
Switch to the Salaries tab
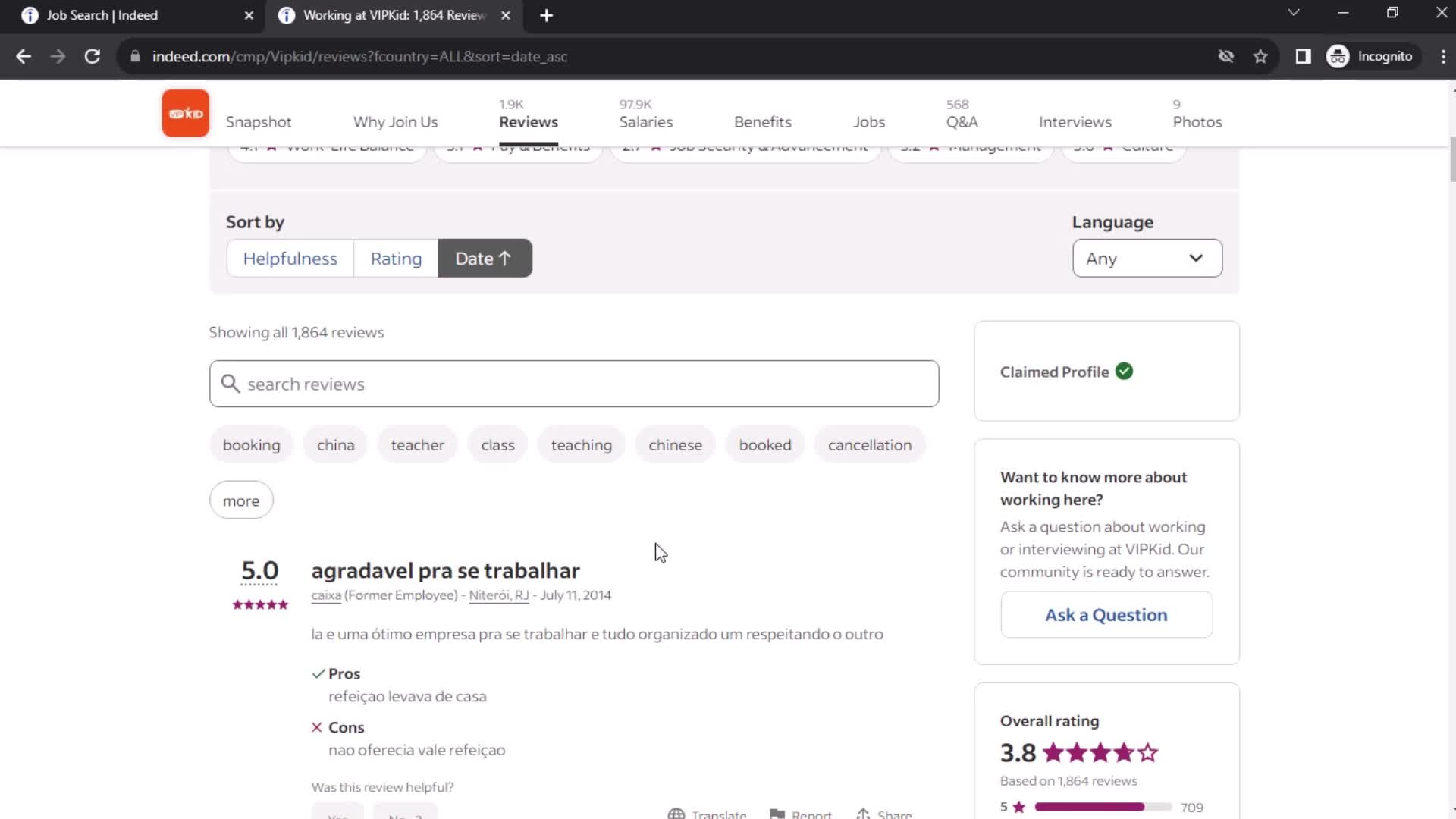(645, 122)
